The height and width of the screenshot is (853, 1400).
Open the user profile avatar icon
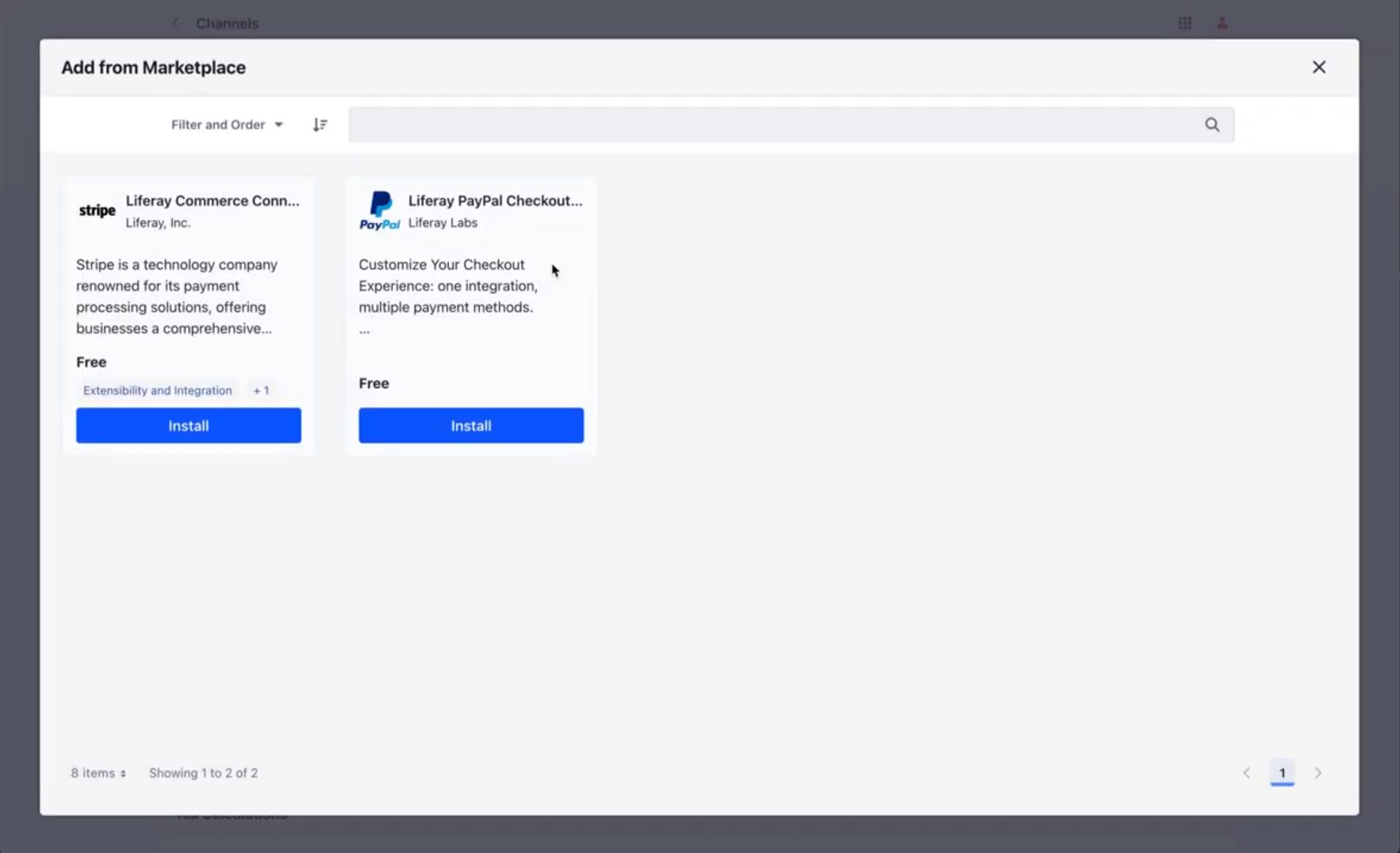[x=1222, y=24]
